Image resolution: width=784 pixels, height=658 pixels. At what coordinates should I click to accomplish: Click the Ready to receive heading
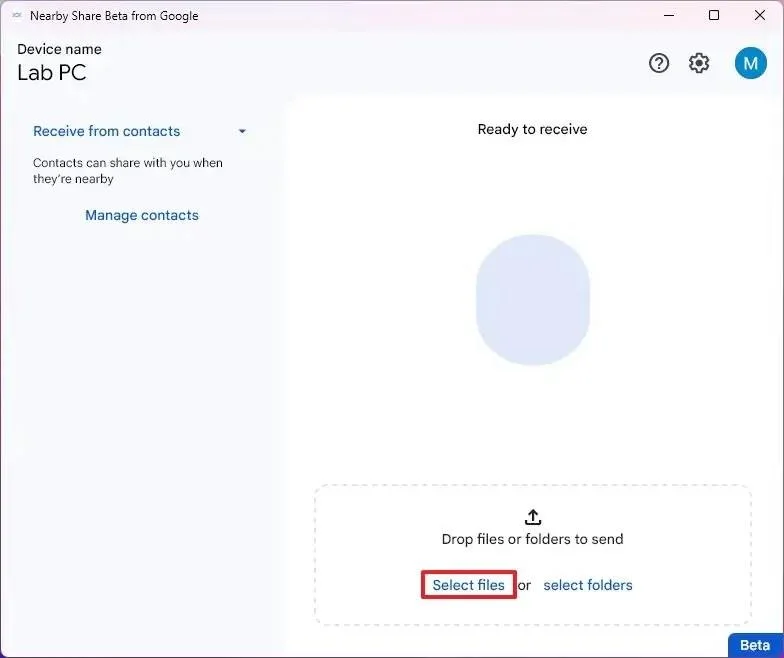click(x=532, y=129)
